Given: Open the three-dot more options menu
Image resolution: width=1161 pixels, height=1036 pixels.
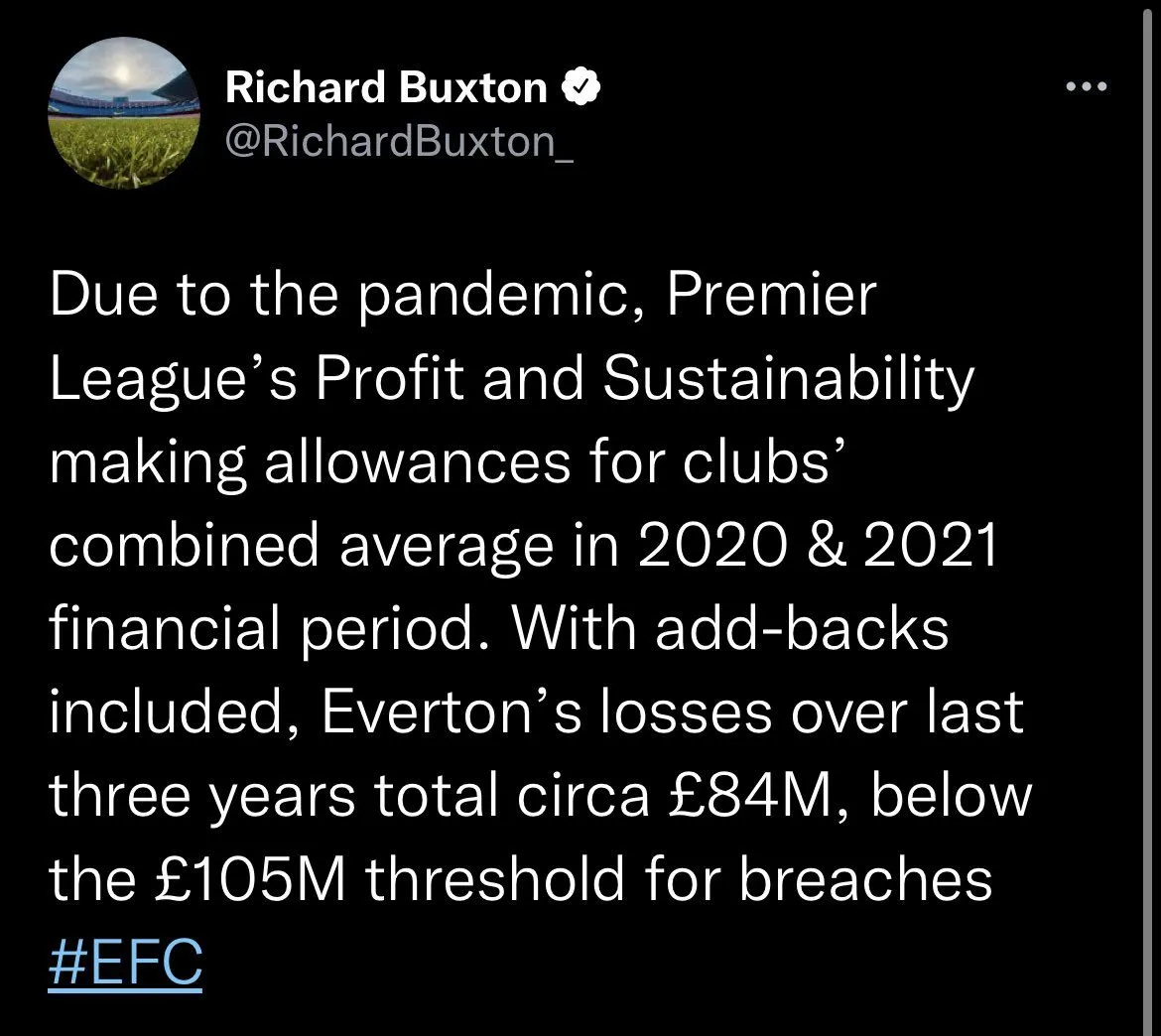Looking at the screenshot, I should point(1084,87).
